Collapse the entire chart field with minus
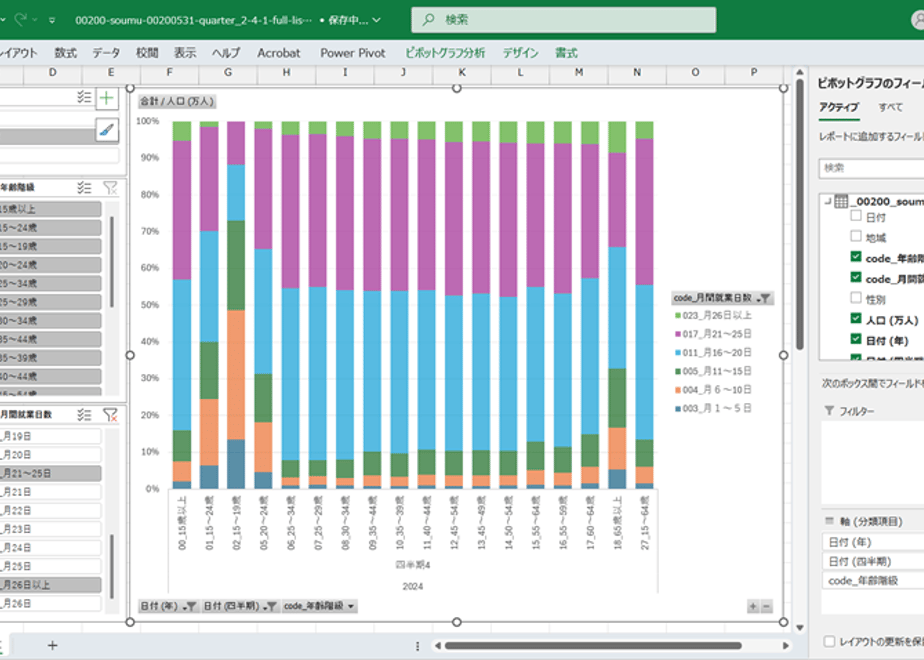Screen dimensions: 924x660 point(766,606)
